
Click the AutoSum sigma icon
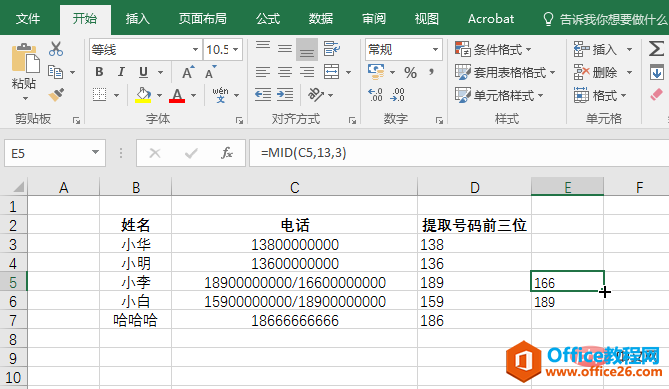click(656, 49)
